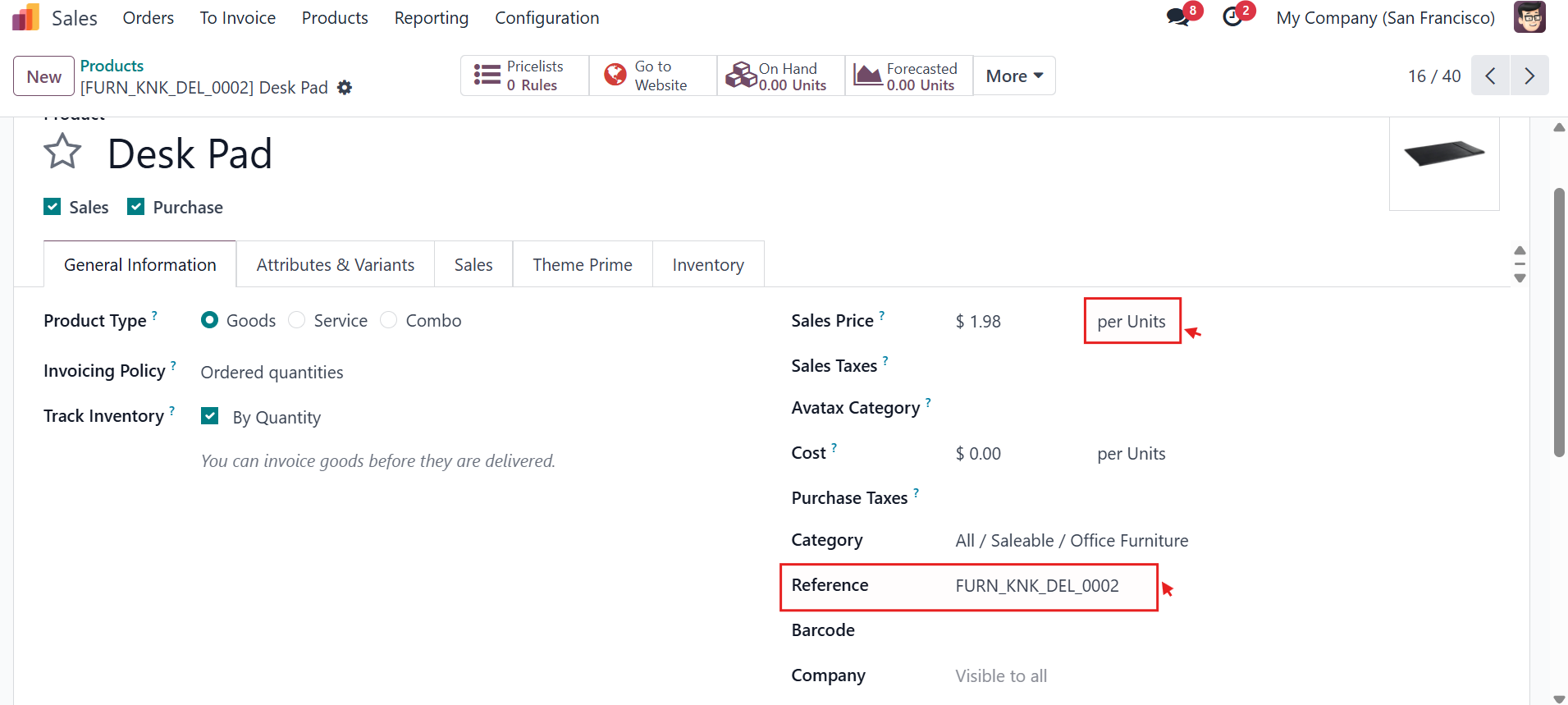Screen dimensions: 1568x705
Task: Edit the Desk Pad product name
Action: (190, 153)
